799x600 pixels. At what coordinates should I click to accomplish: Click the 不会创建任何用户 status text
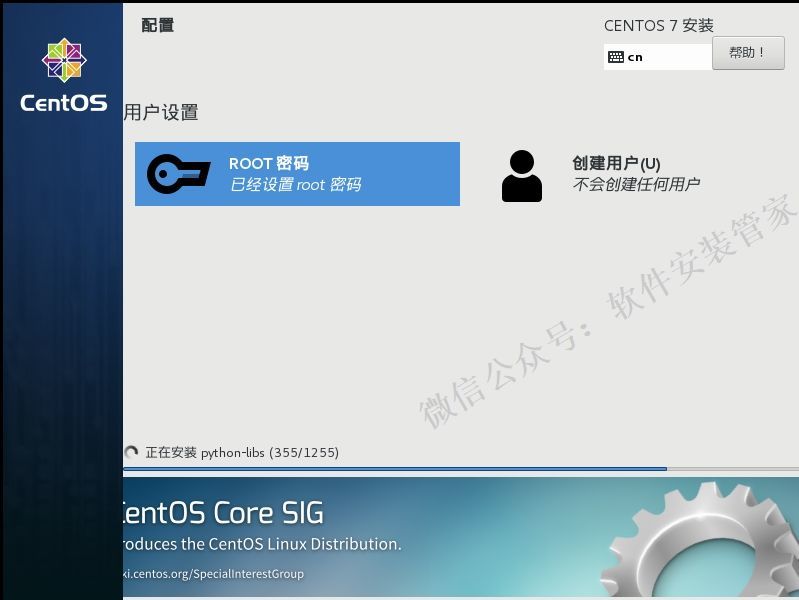(x=636, y=184)
